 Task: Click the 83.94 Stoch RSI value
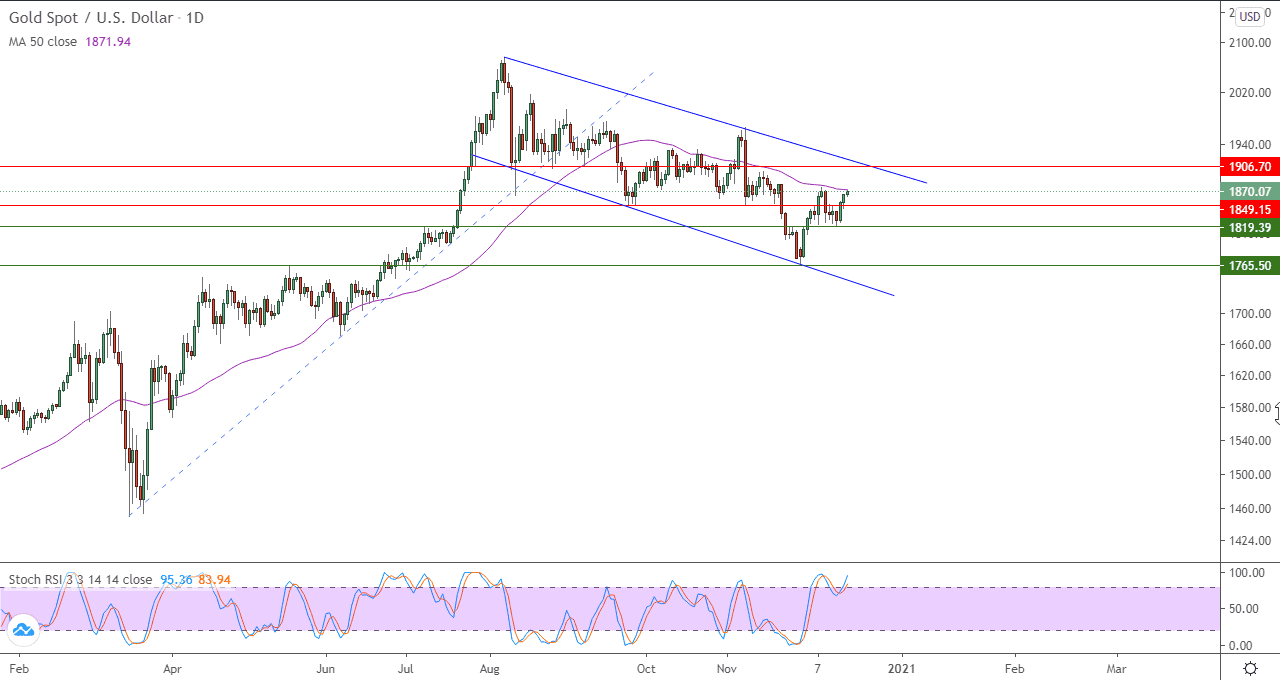214,579
